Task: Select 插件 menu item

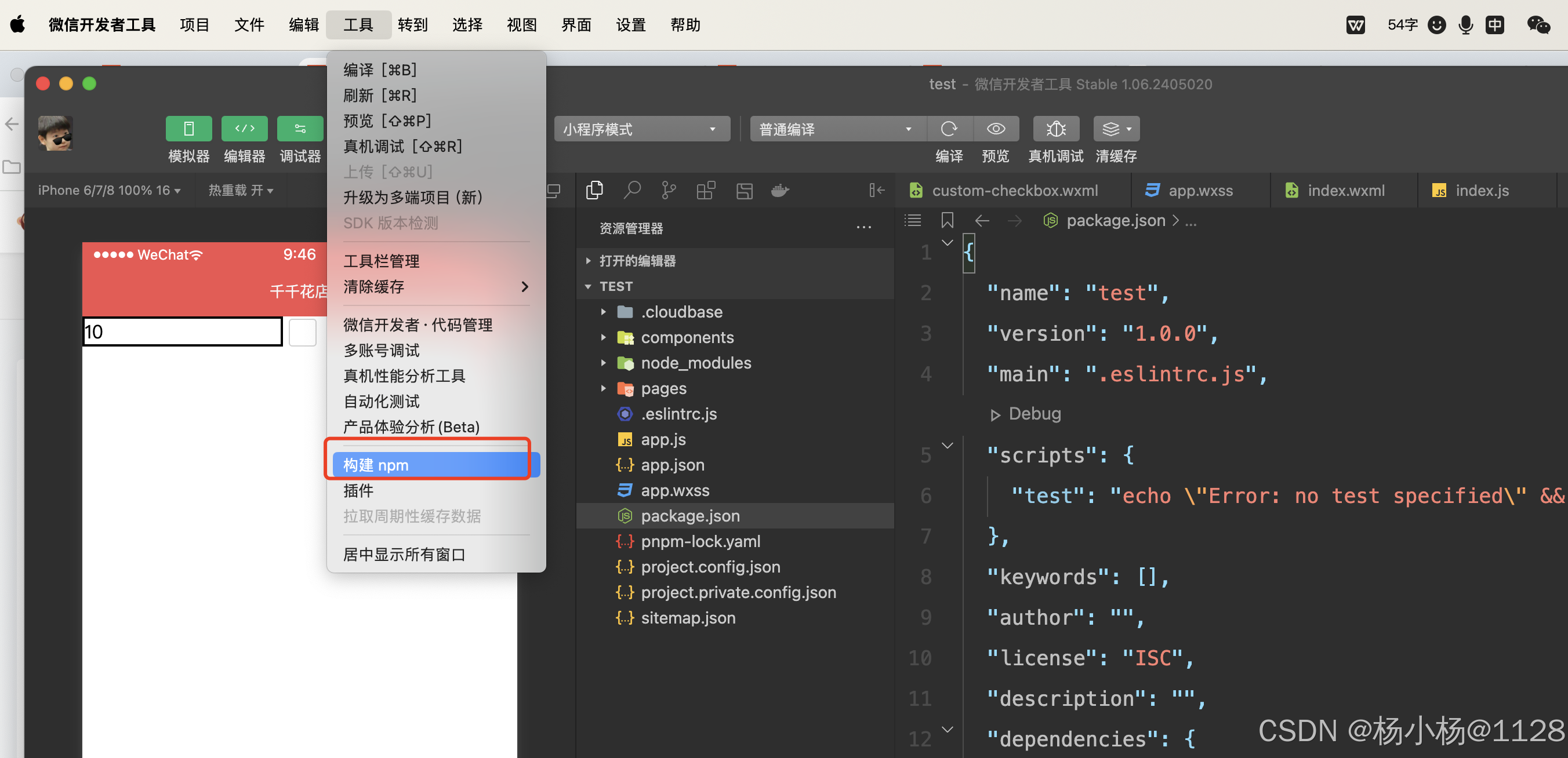Action: [x=437, y=490]
